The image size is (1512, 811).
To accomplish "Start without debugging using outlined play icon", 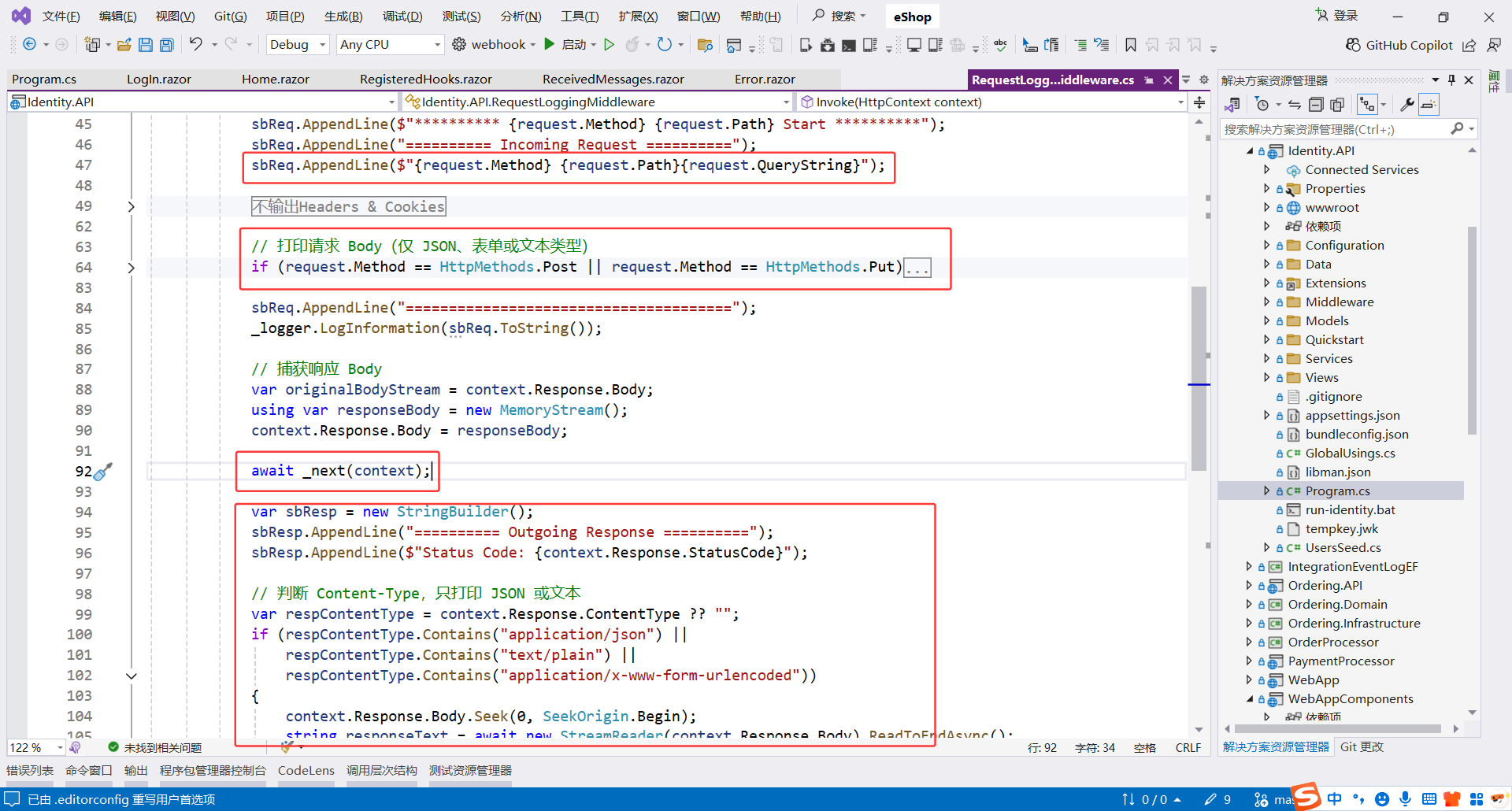I will [609, 45].
